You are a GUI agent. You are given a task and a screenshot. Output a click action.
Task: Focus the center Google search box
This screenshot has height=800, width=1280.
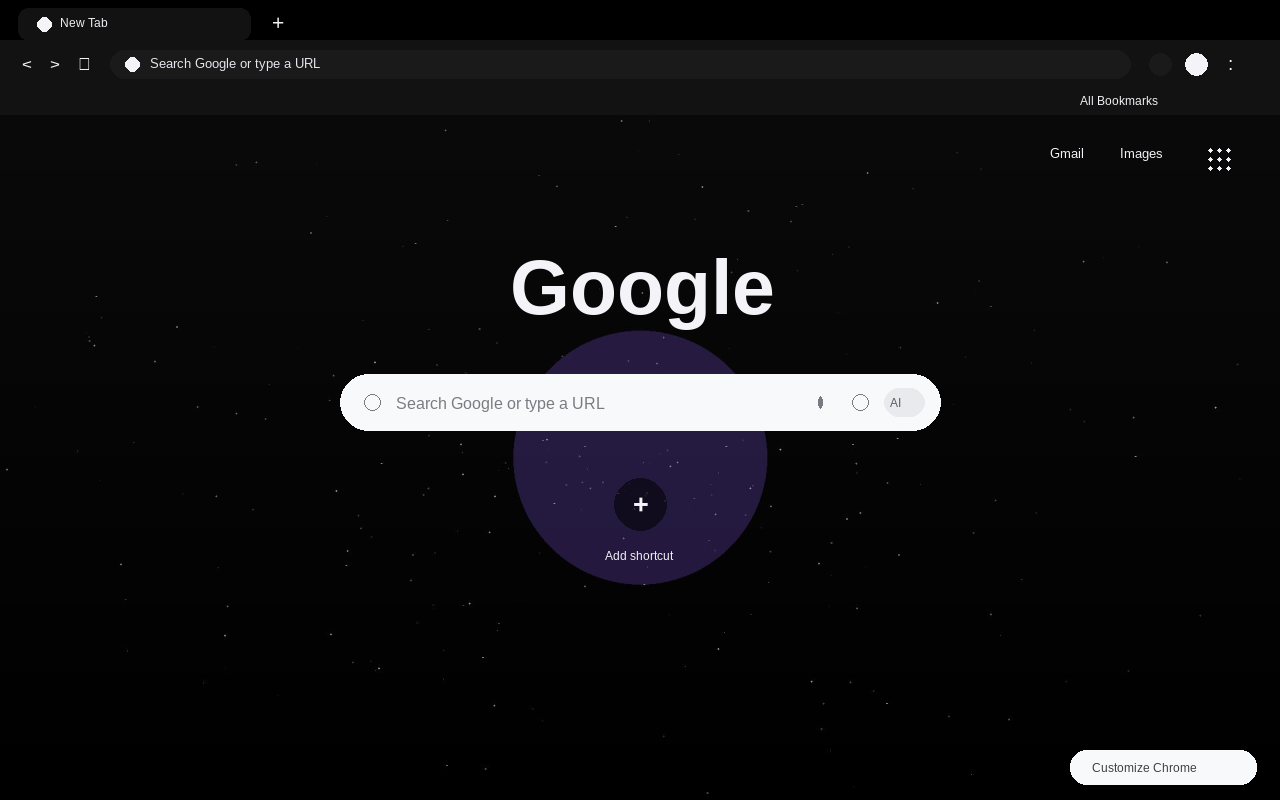click(640, 402)
